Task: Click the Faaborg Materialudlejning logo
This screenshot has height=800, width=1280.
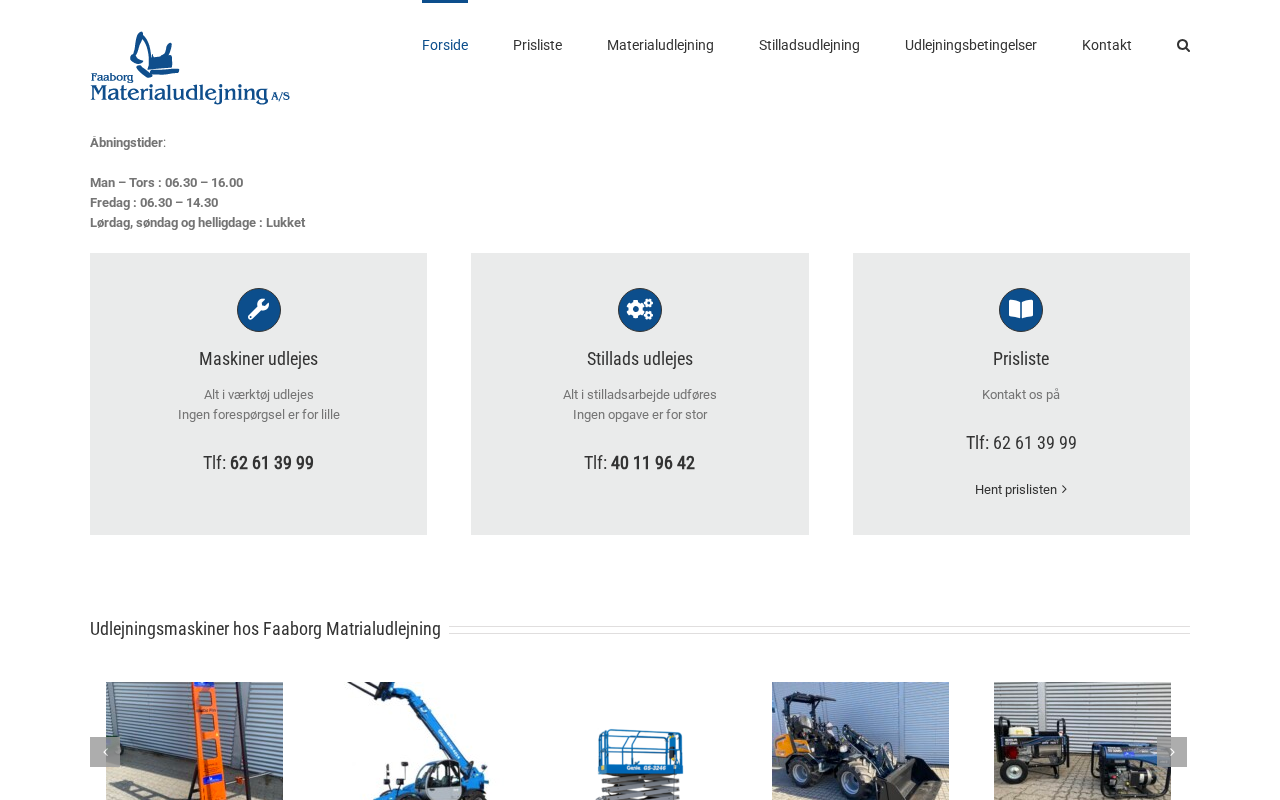Action: tap(190, 68)
